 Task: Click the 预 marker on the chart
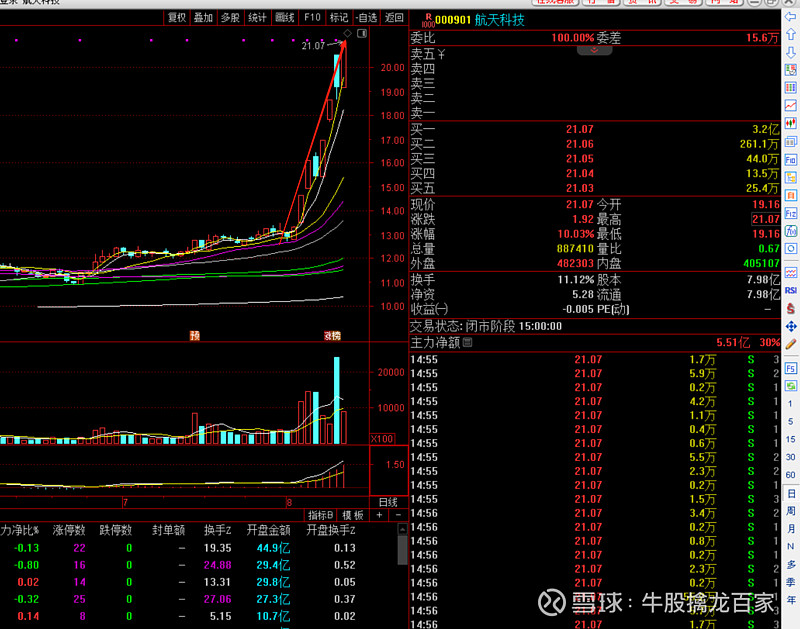(194, 335)
